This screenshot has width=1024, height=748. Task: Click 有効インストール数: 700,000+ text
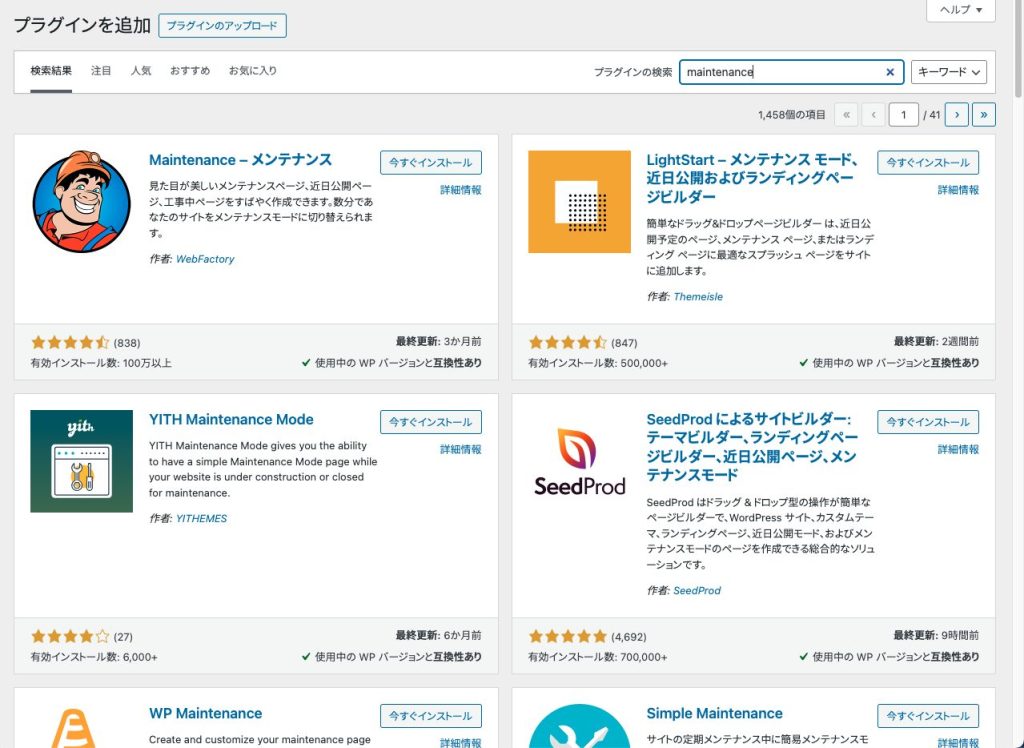coord(598,657)
